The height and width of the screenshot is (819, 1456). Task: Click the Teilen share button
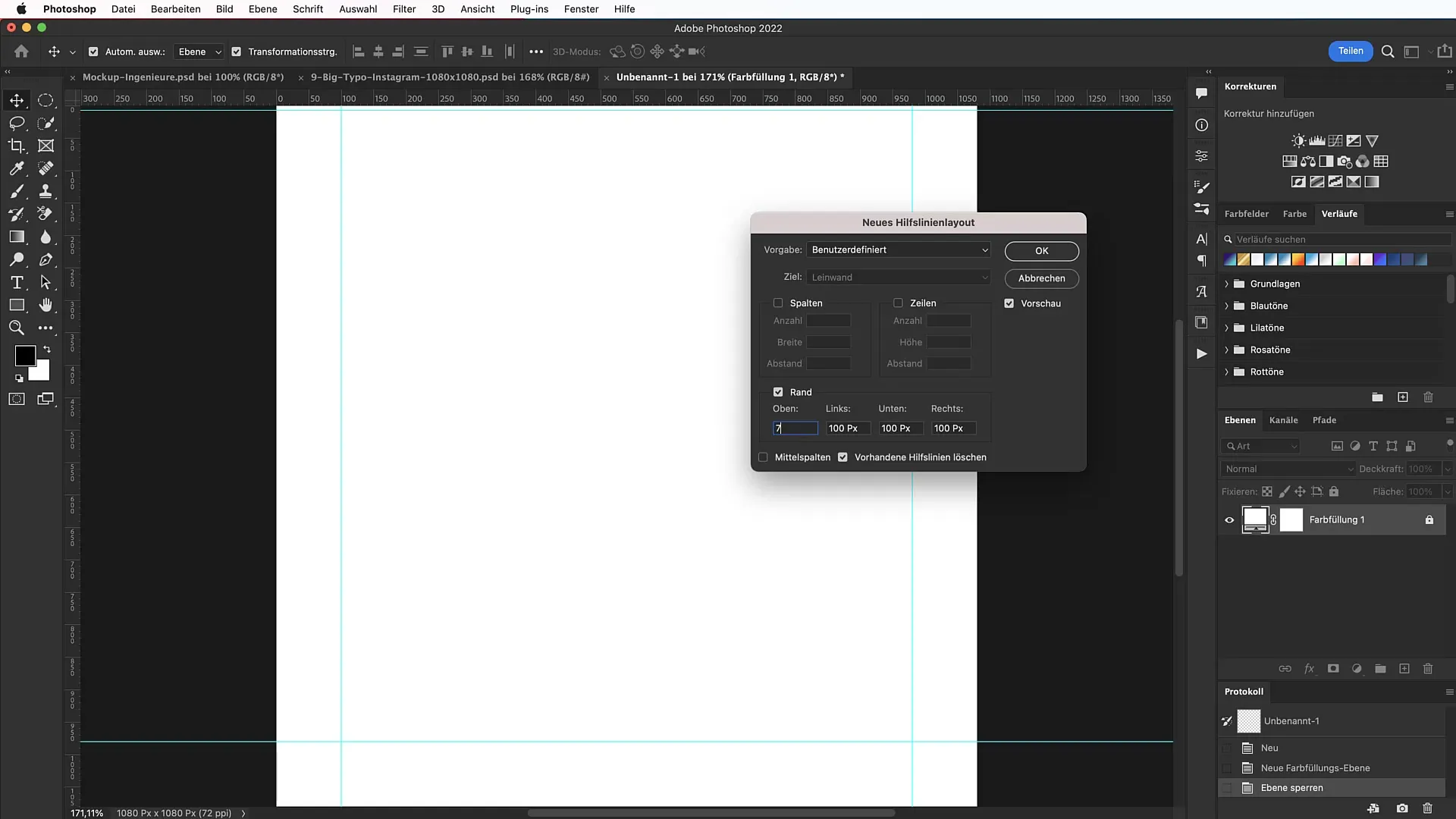[x=1351, y=52]
